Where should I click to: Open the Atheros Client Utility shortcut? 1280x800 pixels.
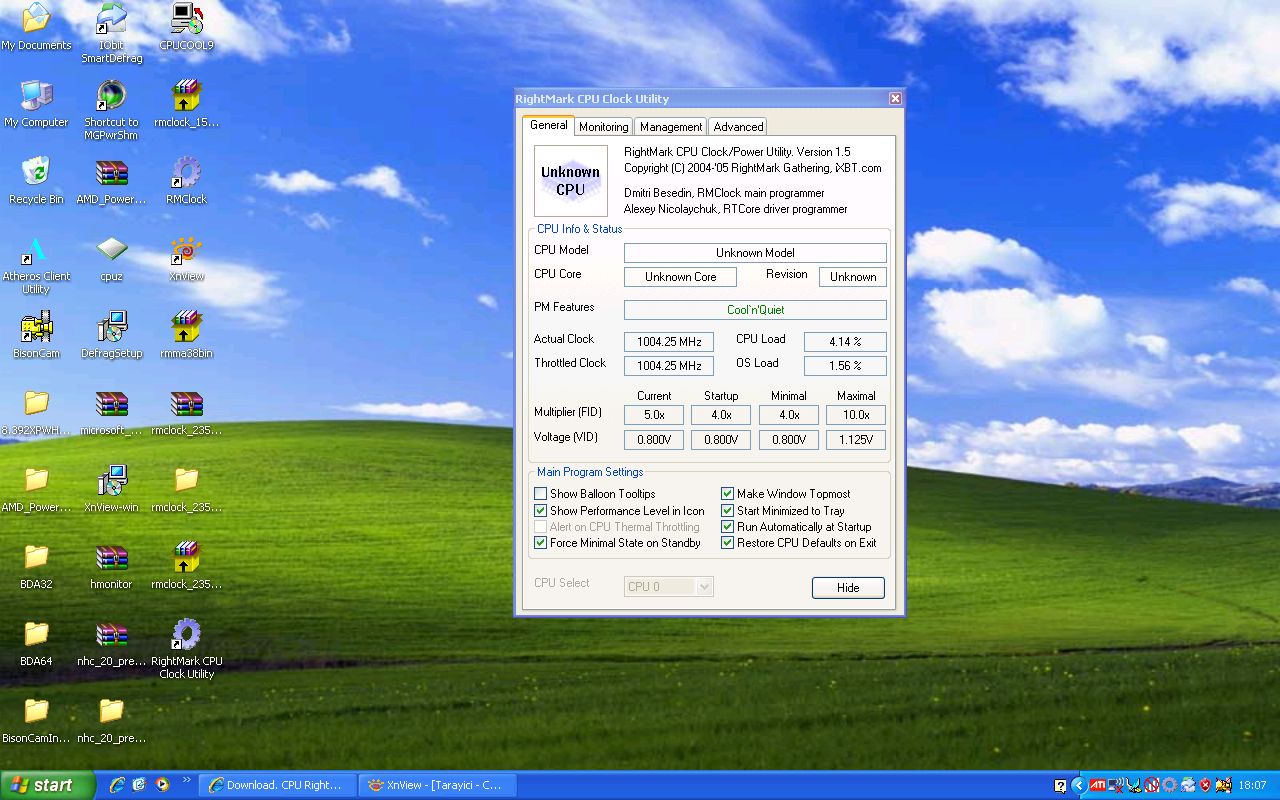[x=36, y=265]
